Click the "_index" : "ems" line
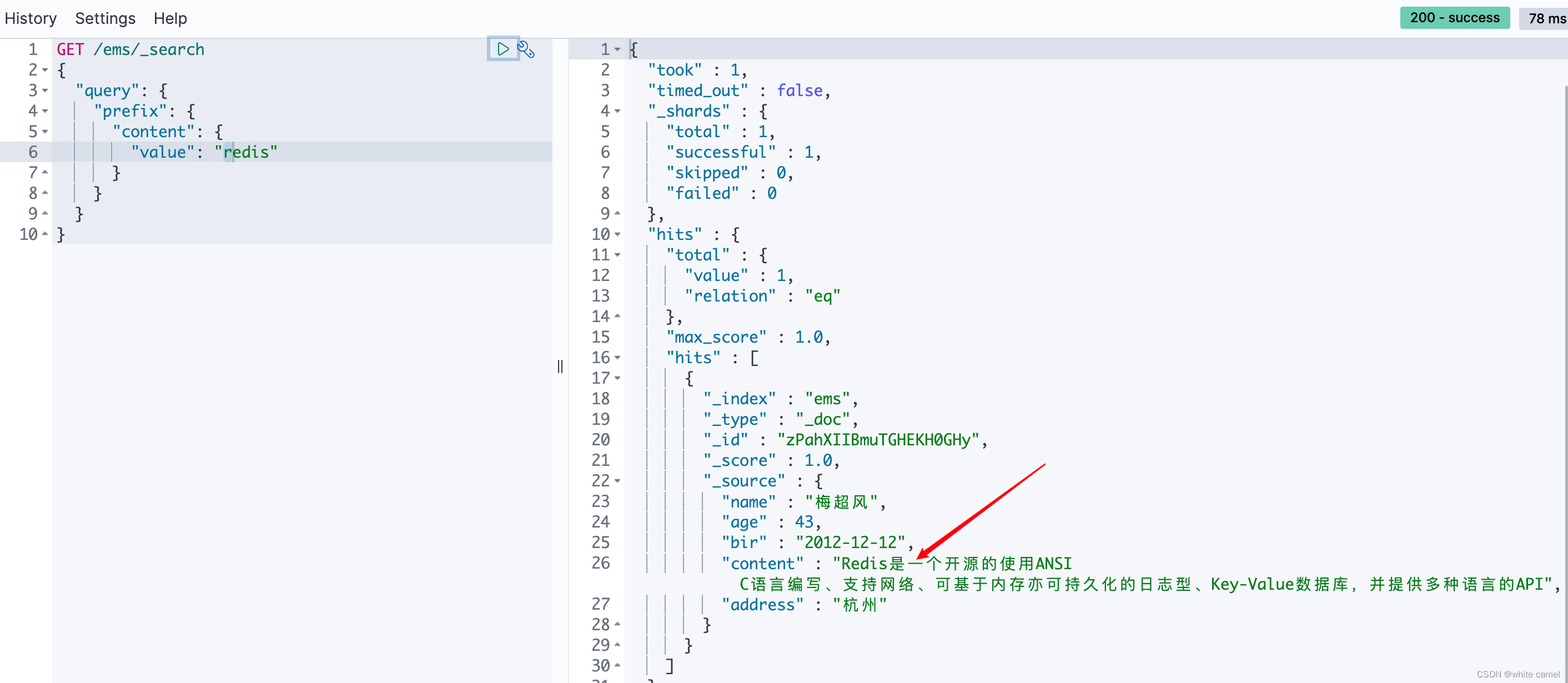1568x683 pixels. coord(780,399)
